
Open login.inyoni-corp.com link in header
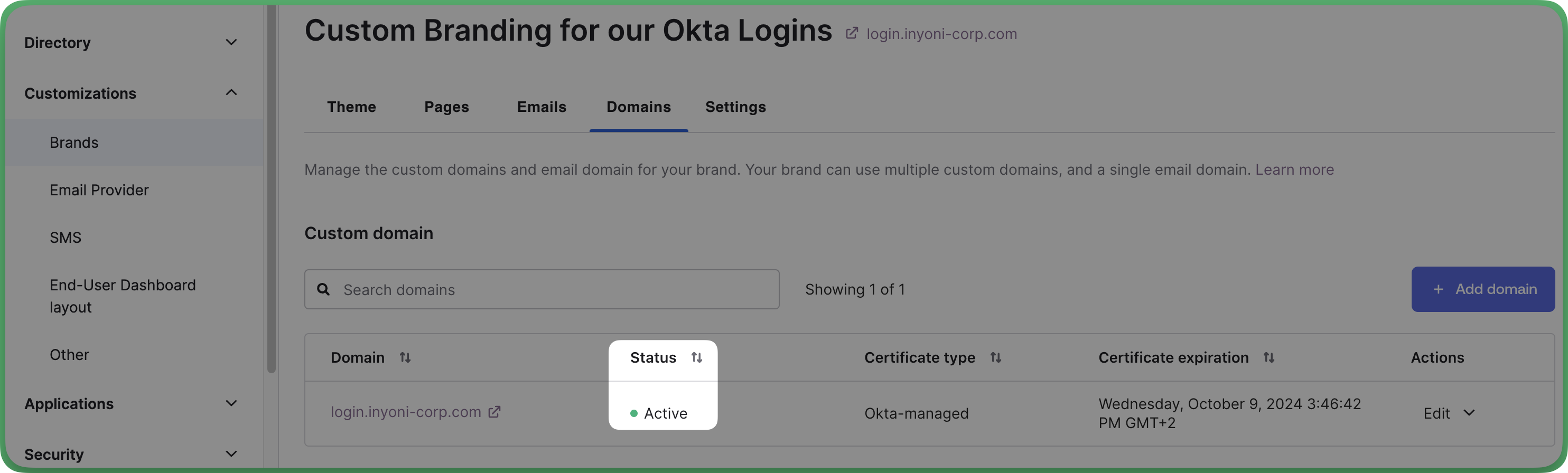[941, 34]
